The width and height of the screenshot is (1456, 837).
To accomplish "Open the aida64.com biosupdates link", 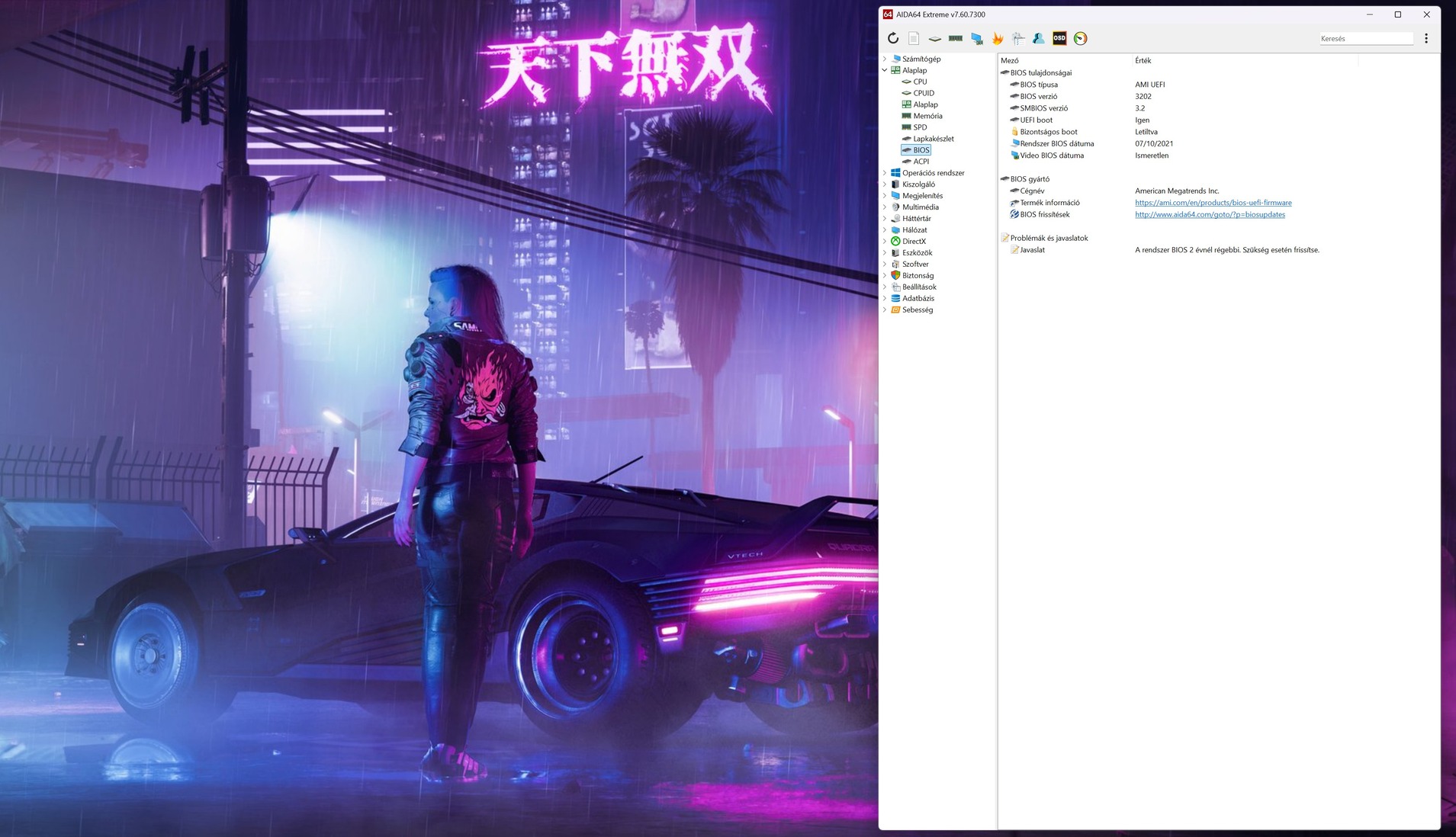I will [1210, 215].
